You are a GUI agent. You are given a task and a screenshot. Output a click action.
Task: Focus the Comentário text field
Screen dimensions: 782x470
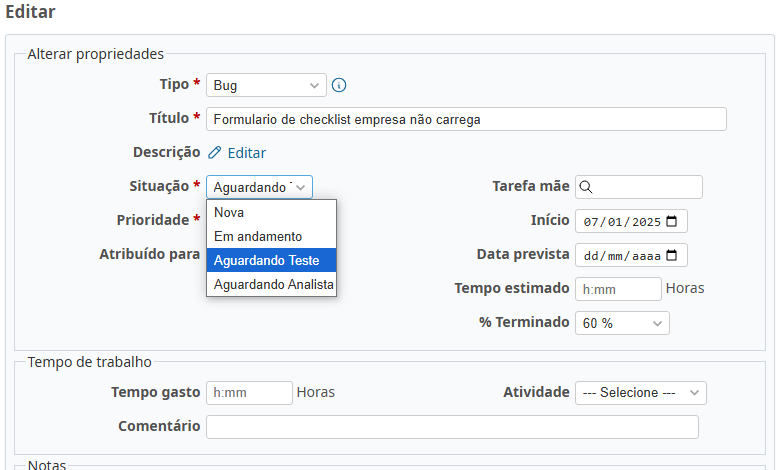(x=452, y=427)
